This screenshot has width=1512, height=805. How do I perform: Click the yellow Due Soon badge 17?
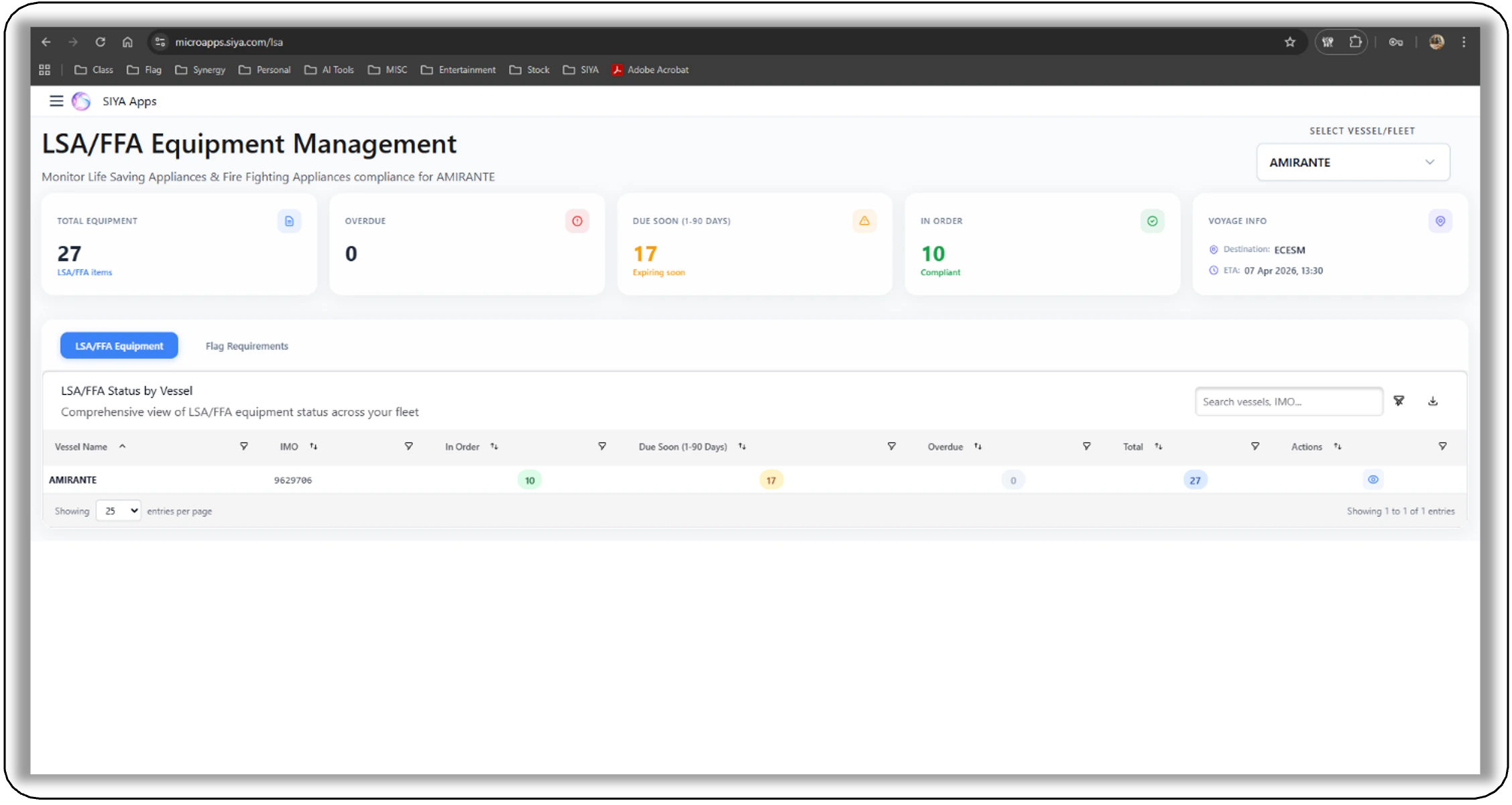click(771, 480)
